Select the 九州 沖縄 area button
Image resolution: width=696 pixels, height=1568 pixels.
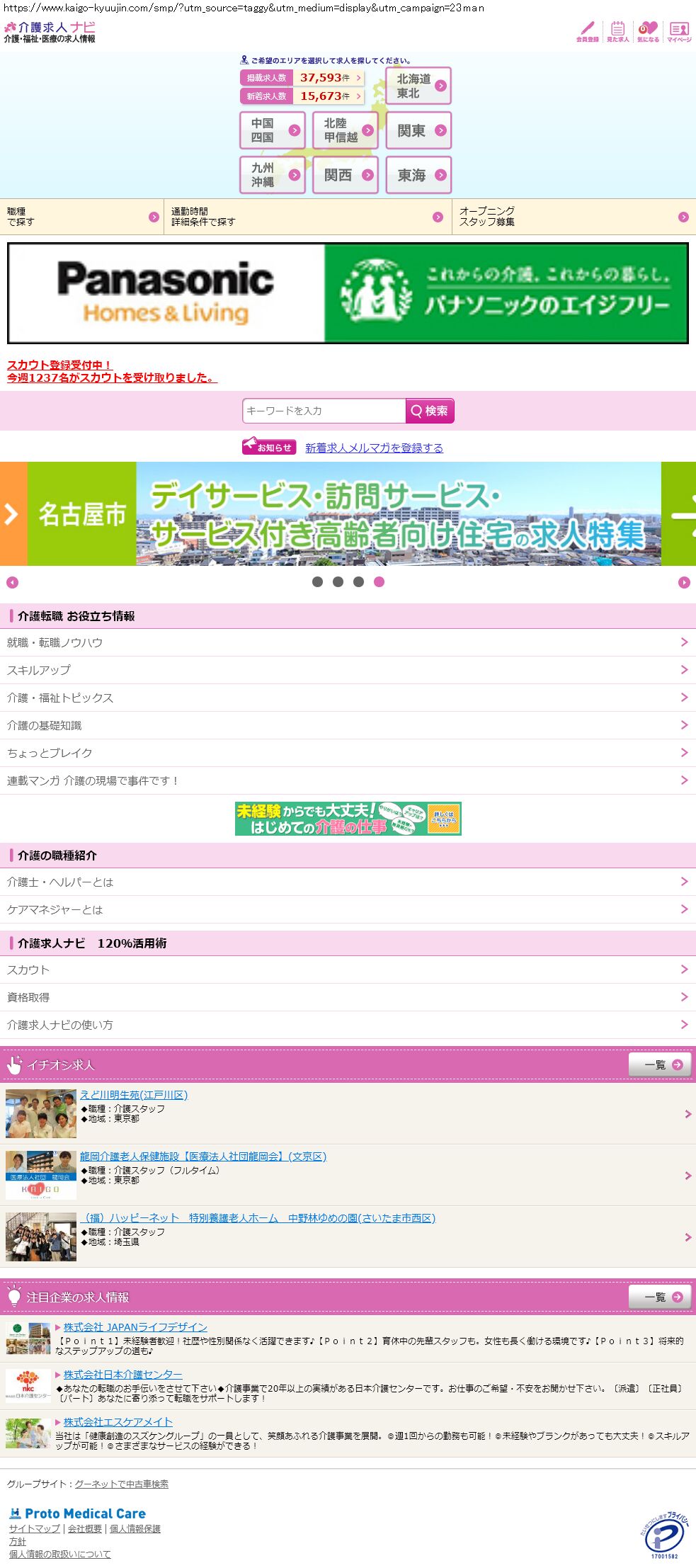coord(273,175)
